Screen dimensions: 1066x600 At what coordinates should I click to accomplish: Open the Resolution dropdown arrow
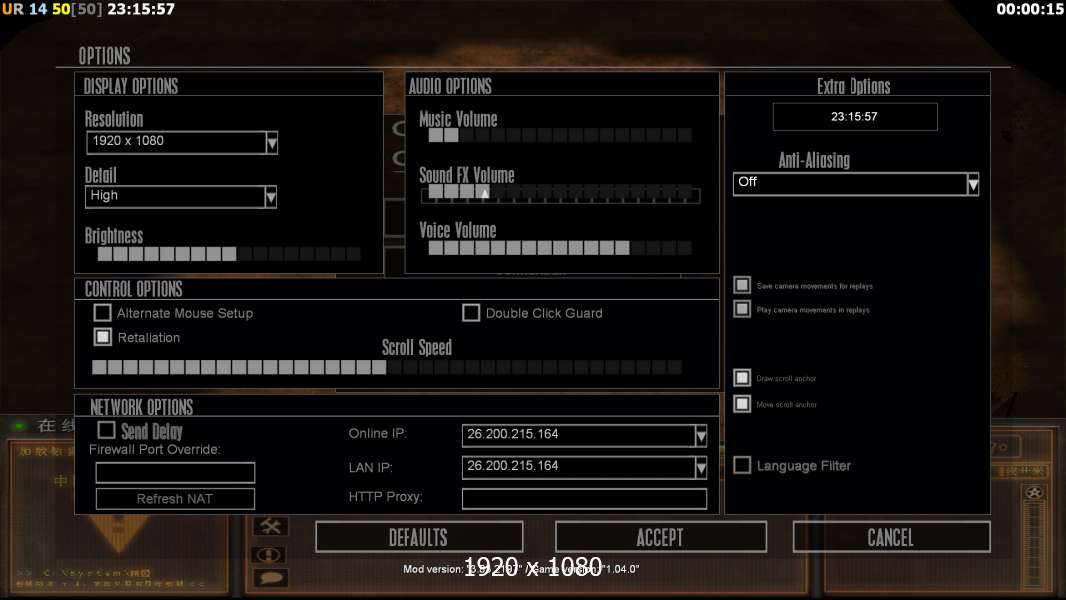[x=272, y=143]
